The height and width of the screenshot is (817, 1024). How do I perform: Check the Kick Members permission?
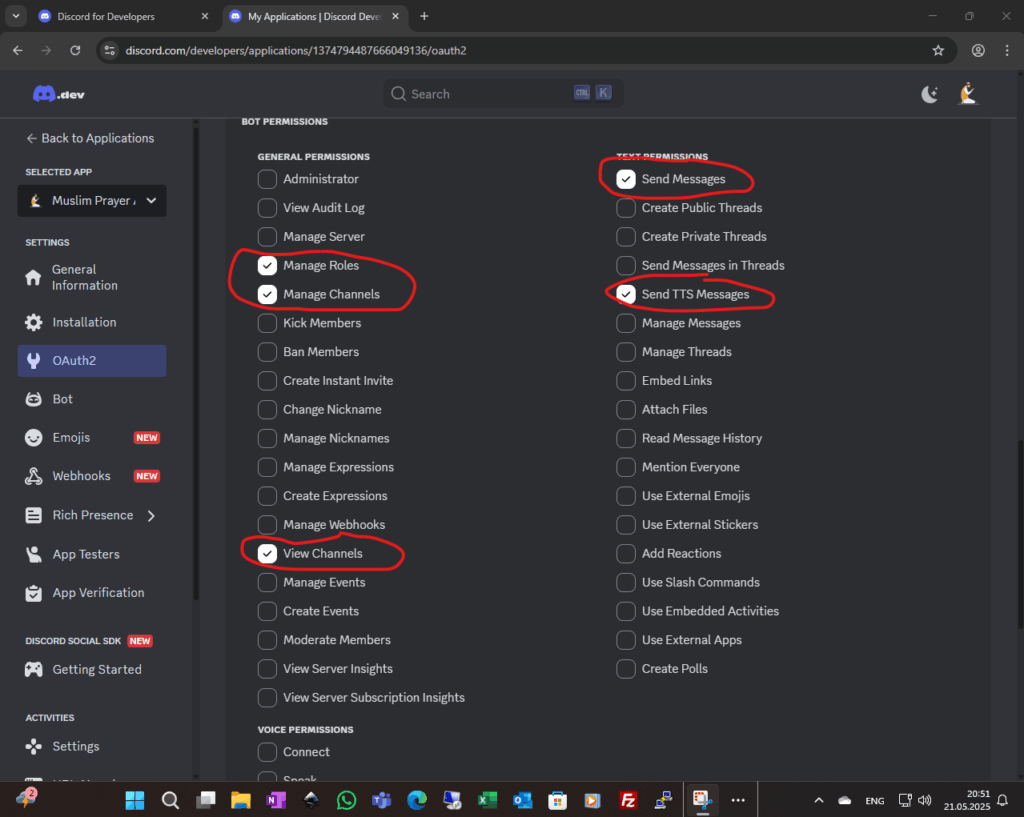click(x=267, y=323)
